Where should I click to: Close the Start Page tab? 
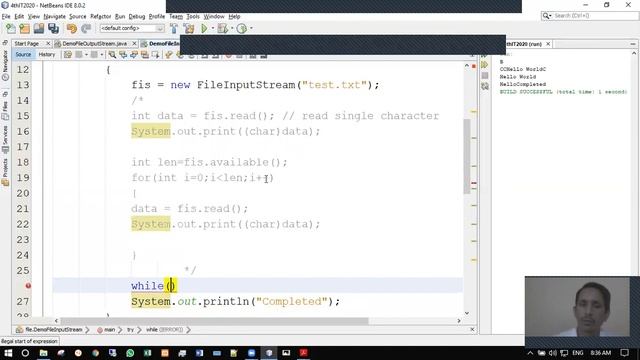48,44
